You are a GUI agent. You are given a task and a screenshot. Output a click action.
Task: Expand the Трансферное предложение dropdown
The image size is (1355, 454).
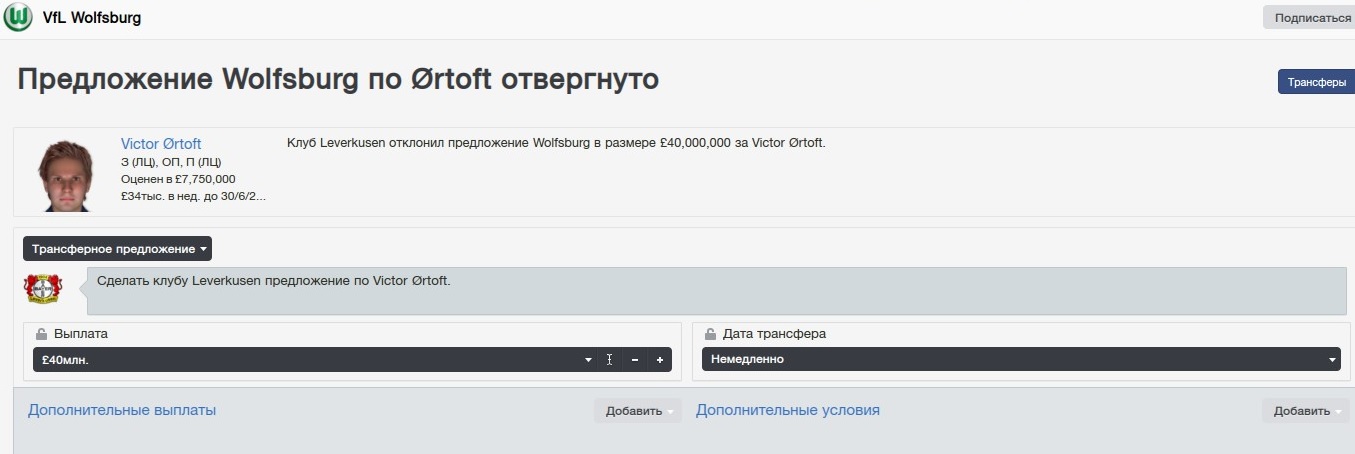[x=117, y=249]
